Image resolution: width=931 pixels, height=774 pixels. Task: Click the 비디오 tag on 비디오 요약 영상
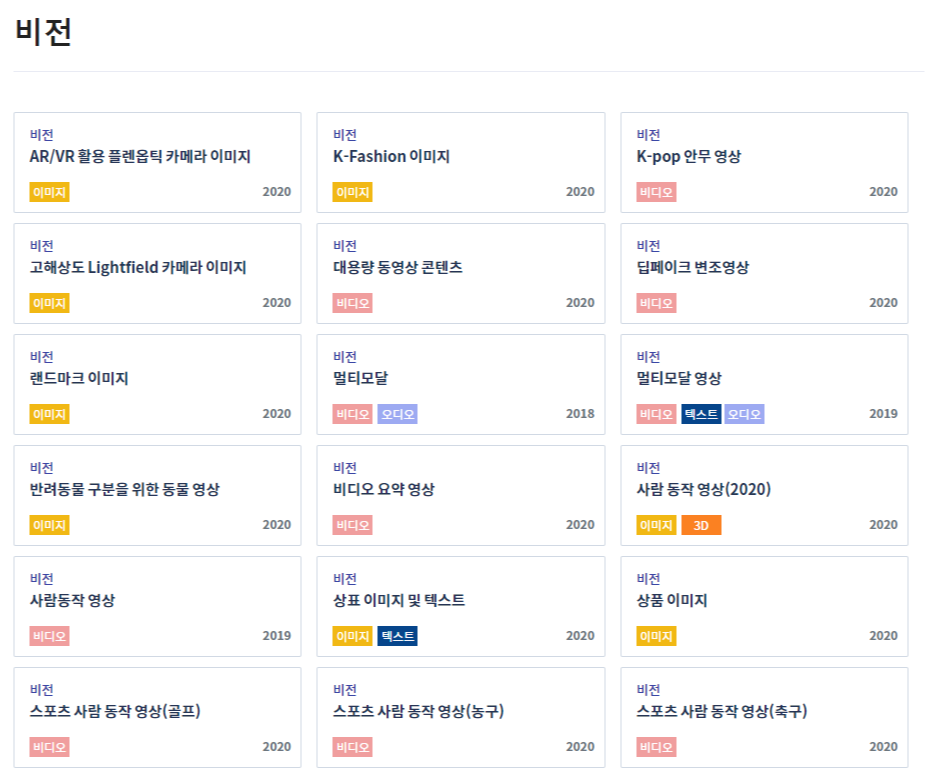(353, 525)
